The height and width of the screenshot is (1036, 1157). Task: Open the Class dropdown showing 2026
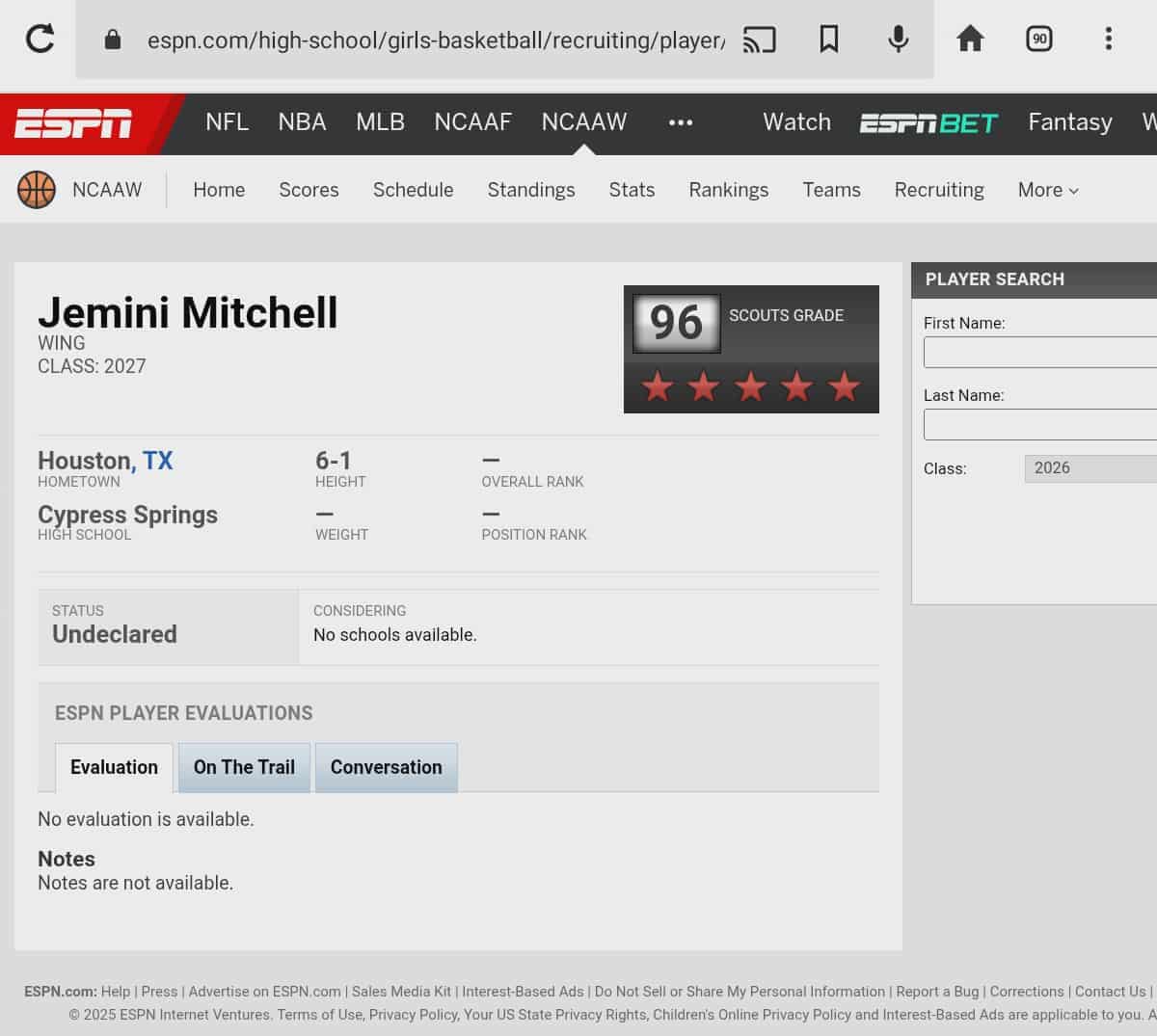[1090, 468]
